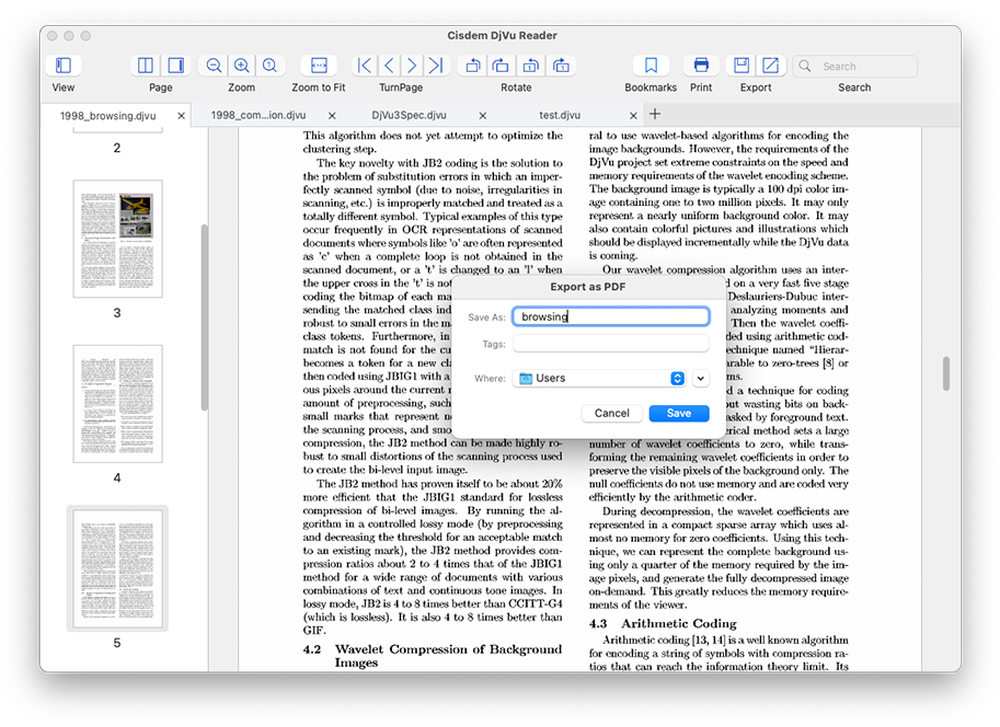The height and width of the screenshot is (727, 1000).
Task: Switch to the 1998_com...ion.djvu tab
Action: point(258,115)
